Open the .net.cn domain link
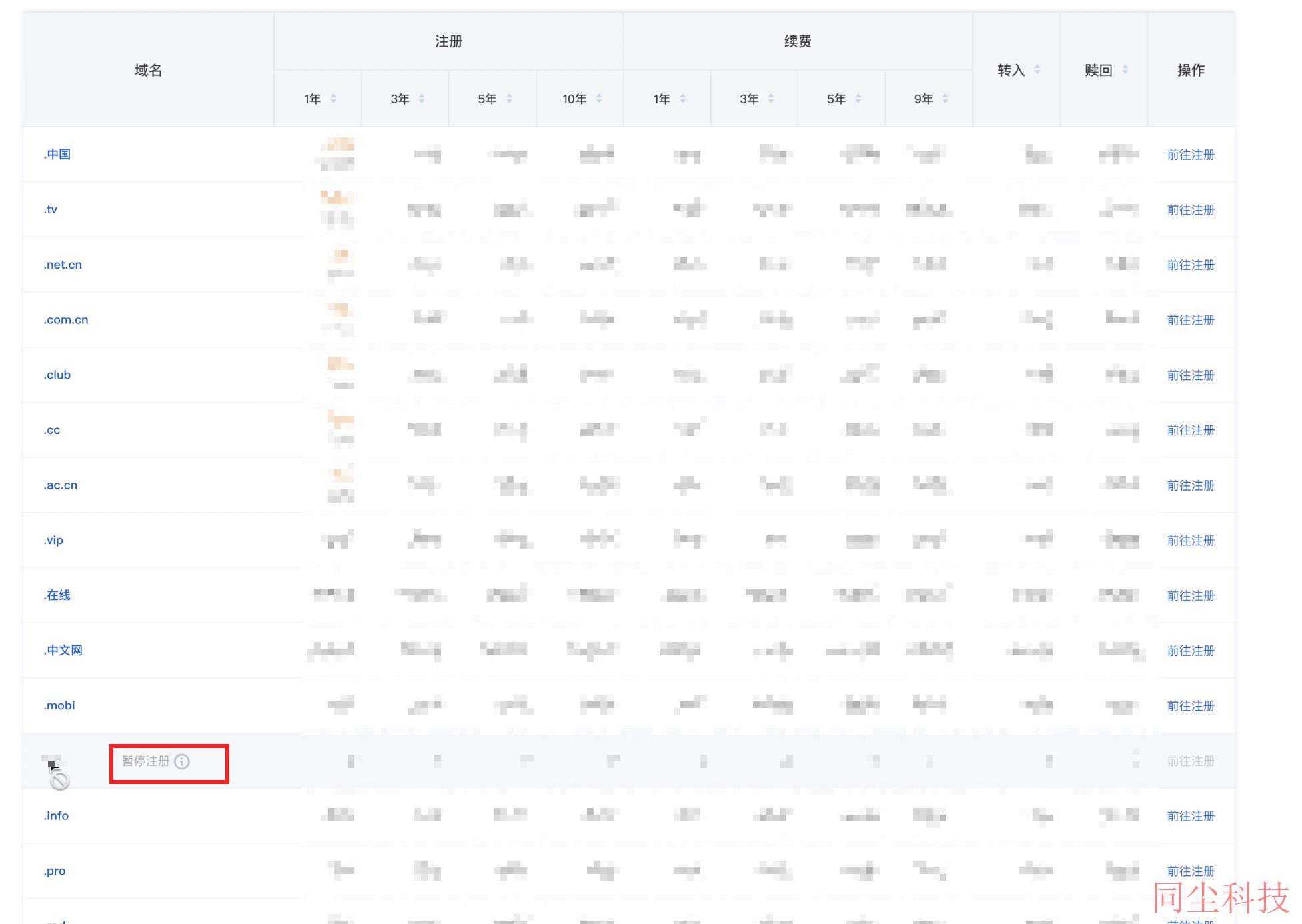The height and width of the screenshot is (924, 1302). (63, 265)
